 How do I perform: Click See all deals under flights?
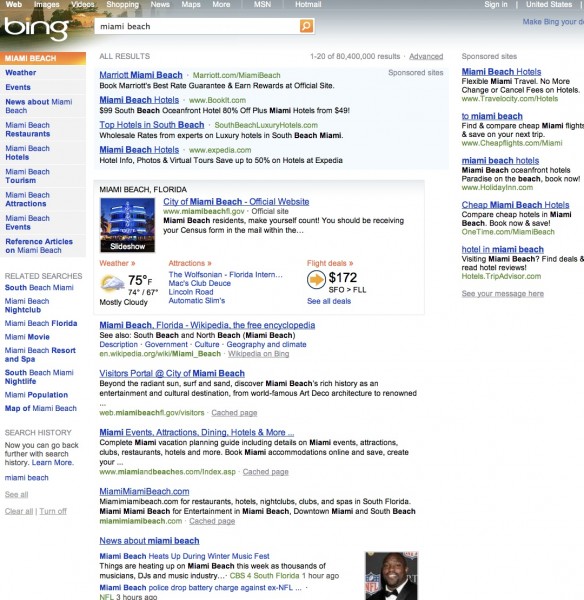[x=329, y=302]
